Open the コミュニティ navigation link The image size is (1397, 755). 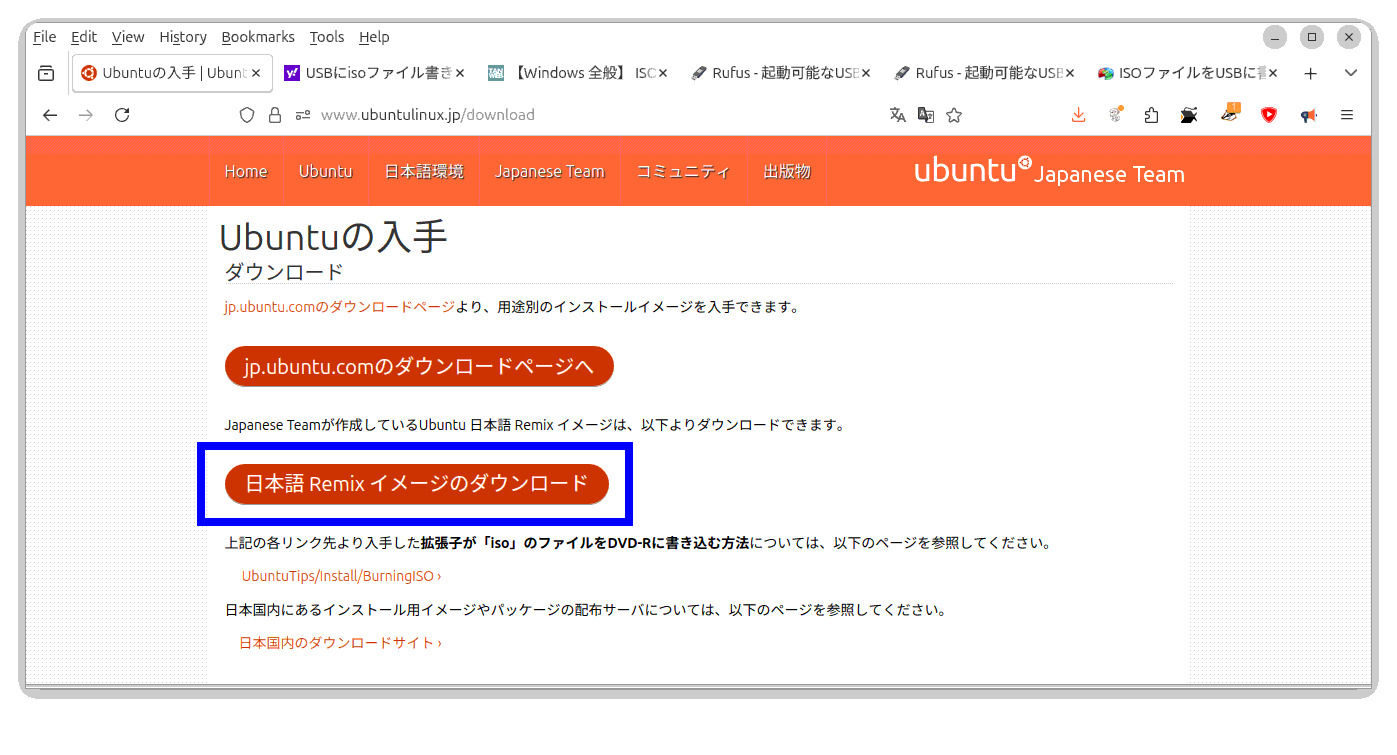pos(684,172)
